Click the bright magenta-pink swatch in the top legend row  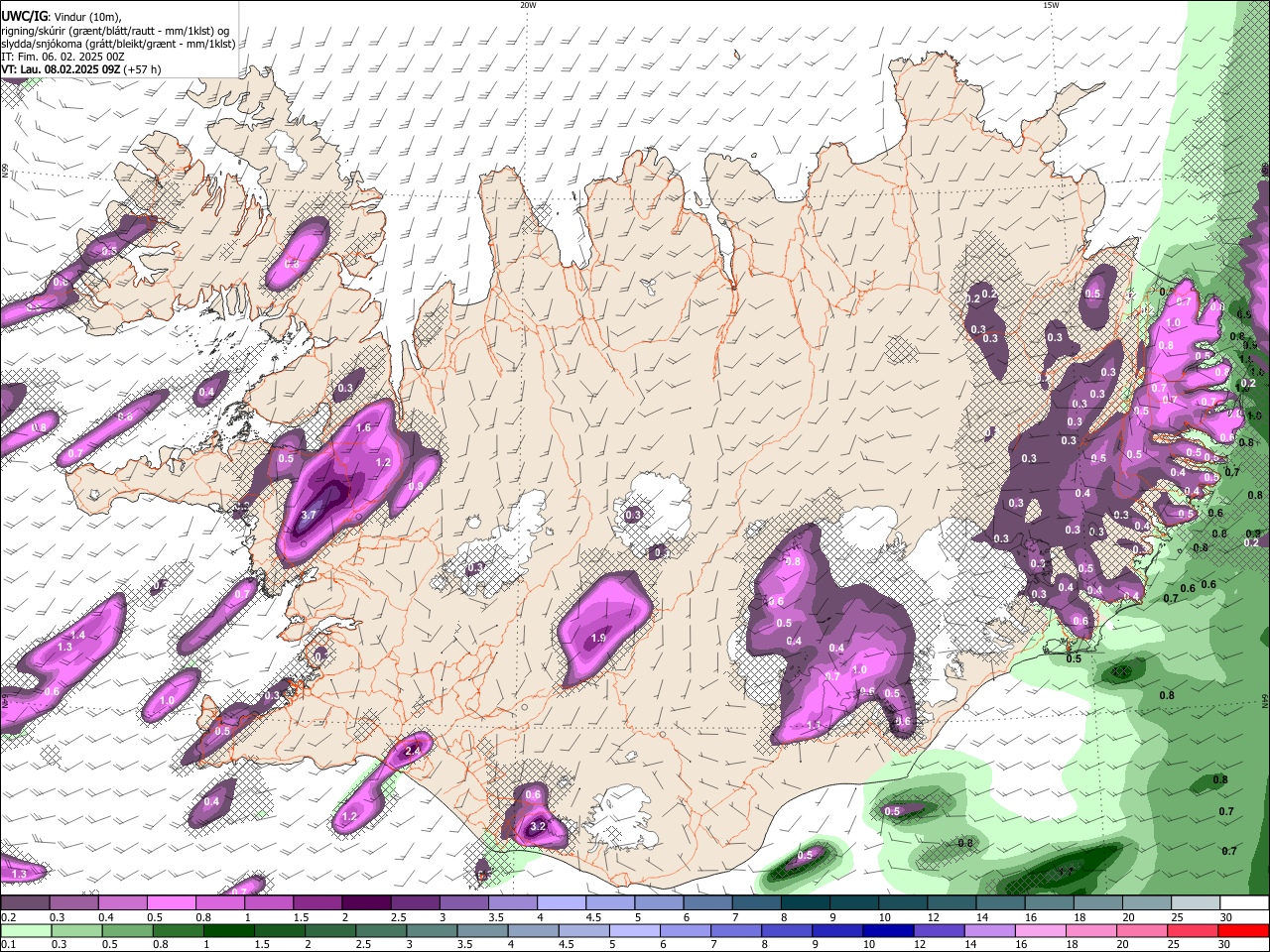click(x=172, y=903)
